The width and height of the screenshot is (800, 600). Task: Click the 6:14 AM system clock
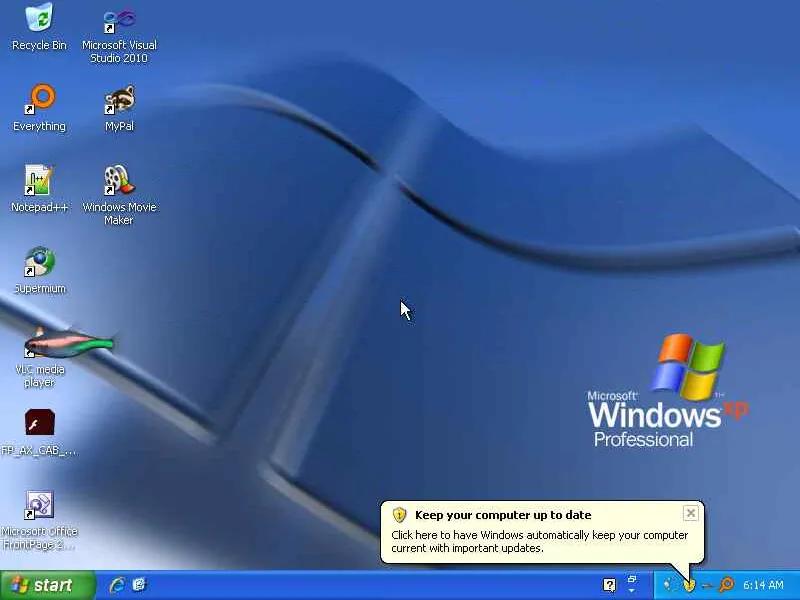tap(763, 585)
